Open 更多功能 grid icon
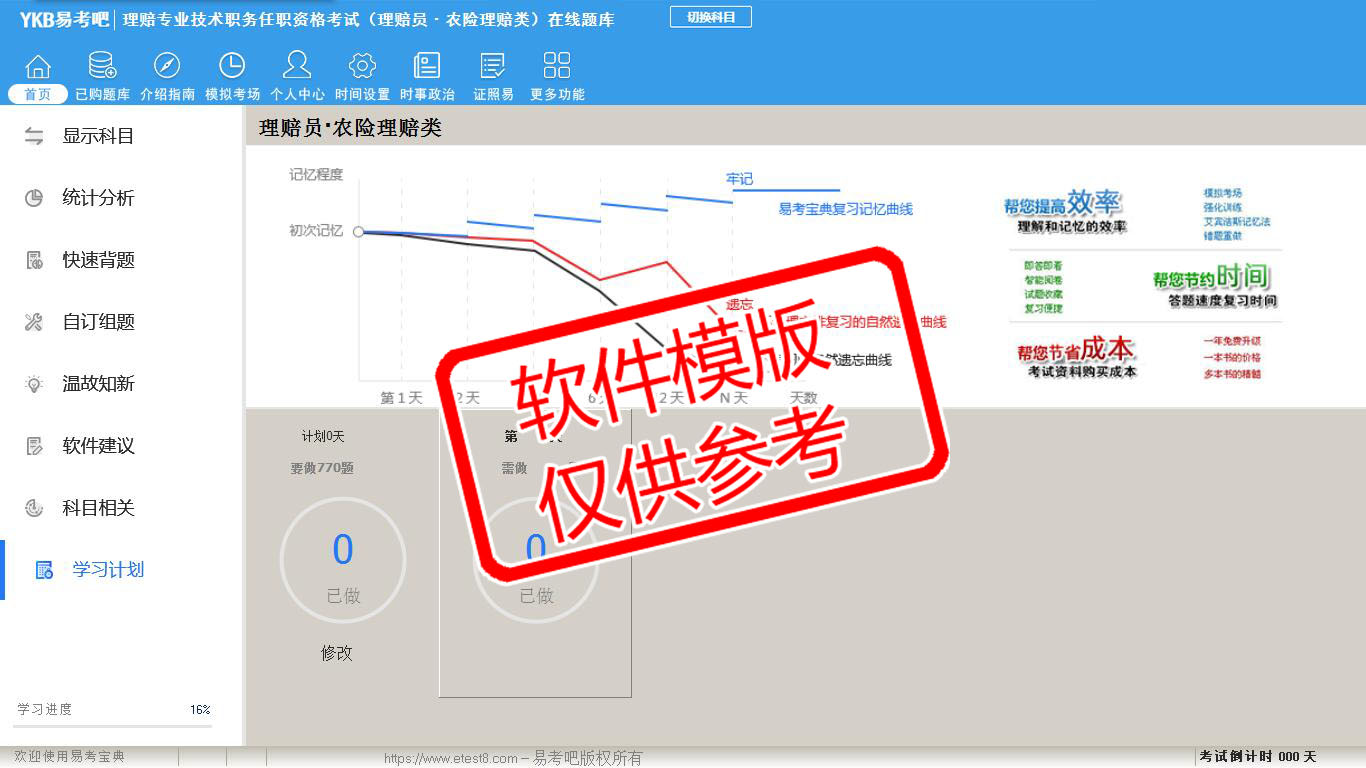 point(557,67)
